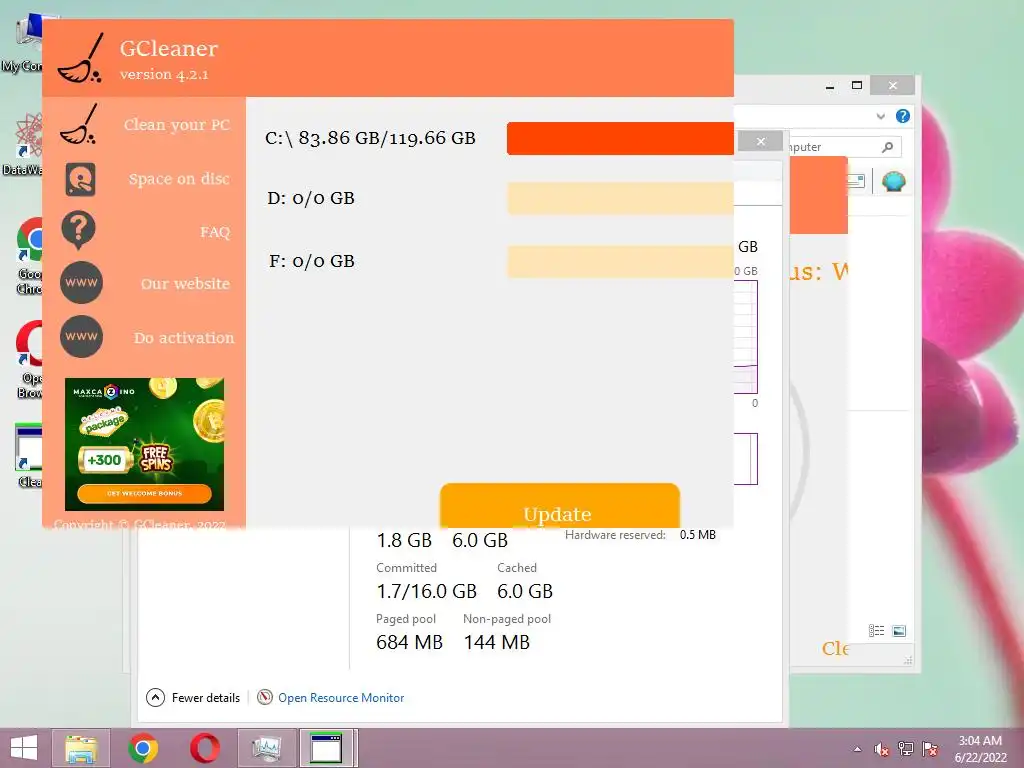The width and height of the screenshot is (1024, 768).
Task: Open the FAQ menu entry
Action: [215, 232]
